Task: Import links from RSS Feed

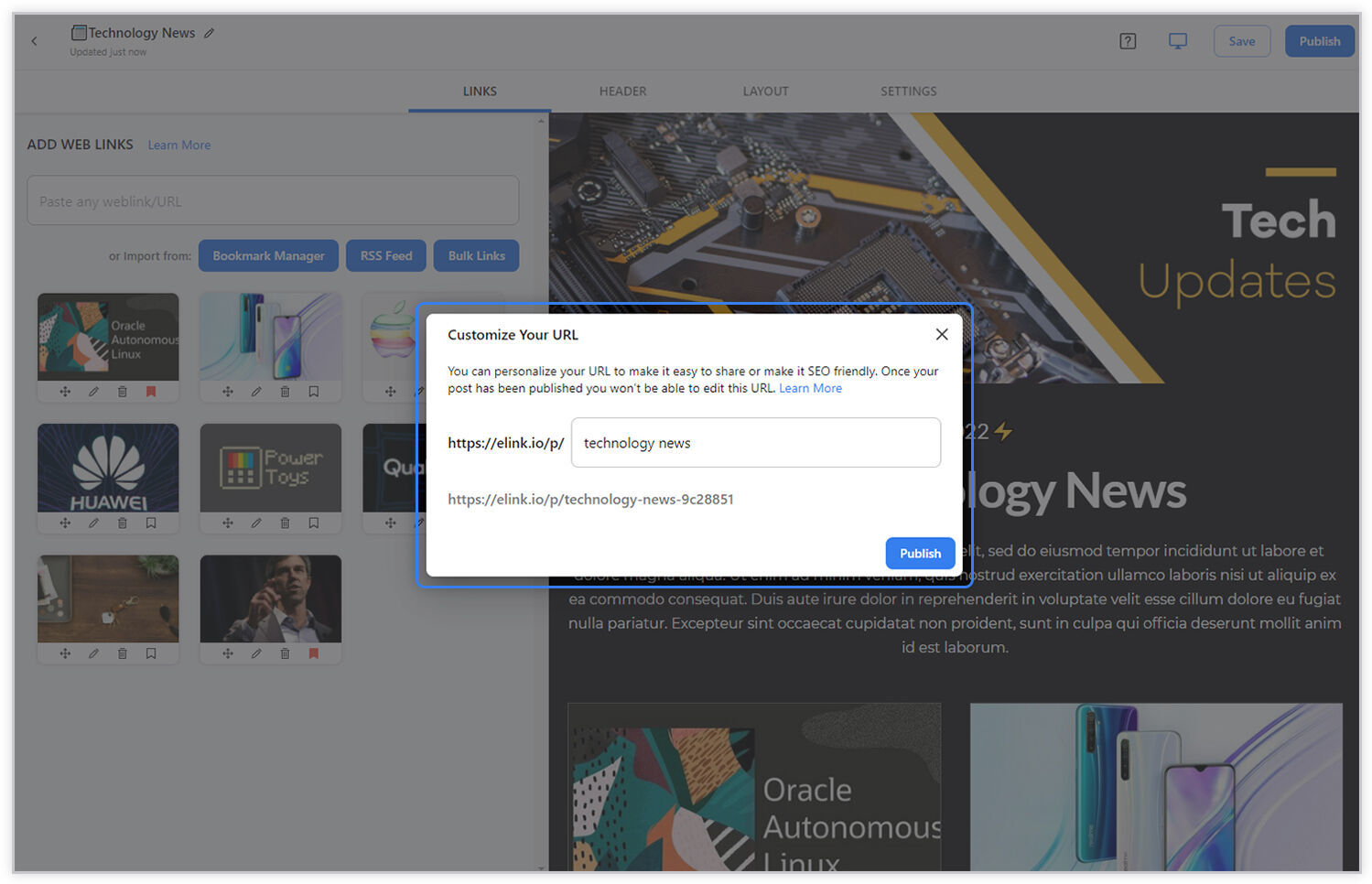Action: coord(385,256)
